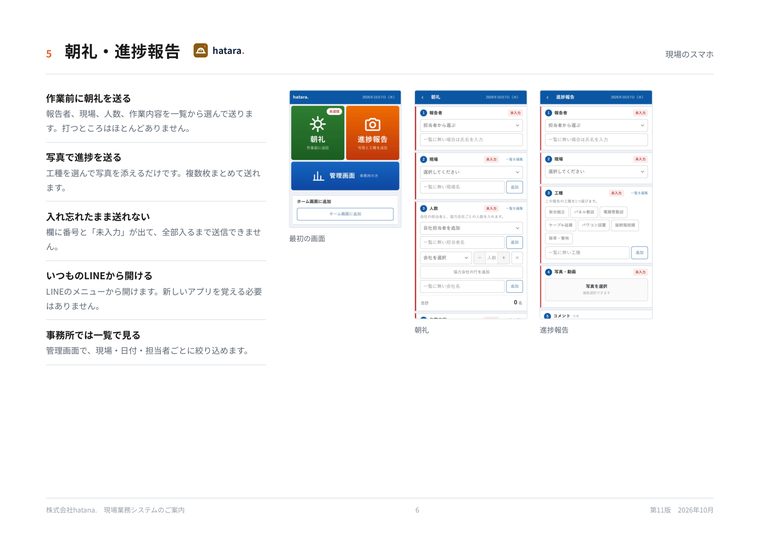
Task: Click the hatara logo icon beside the slide title
Action: pos(201,50)
